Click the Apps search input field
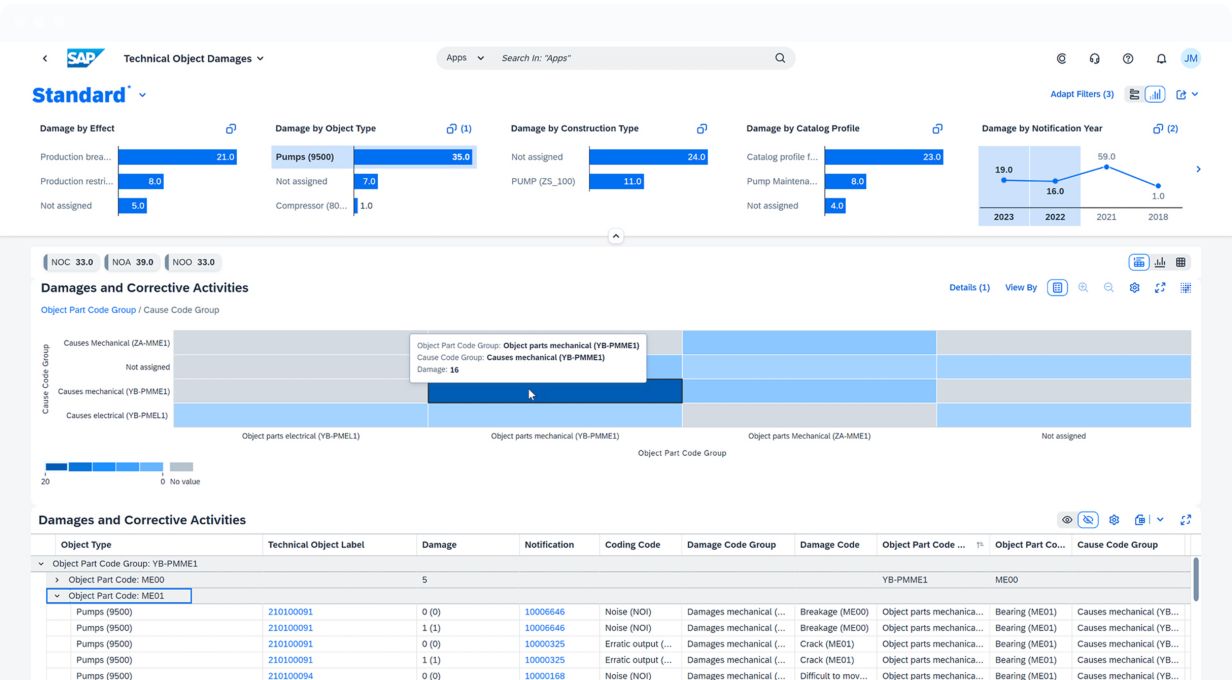 coord(632,59)
